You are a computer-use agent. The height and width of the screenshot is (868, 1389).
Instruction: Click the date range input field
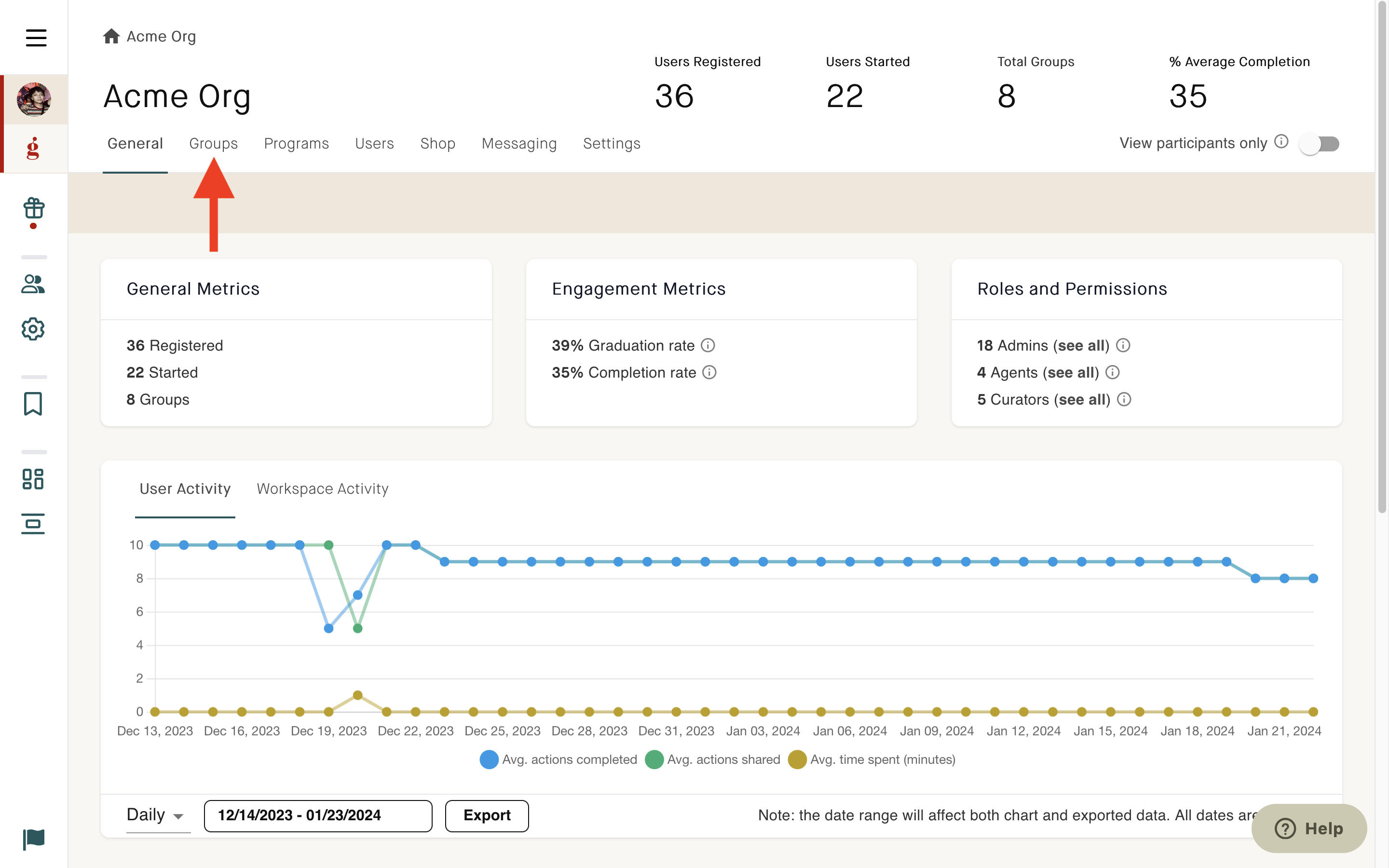pyautogui.click(x=318, y=815)
